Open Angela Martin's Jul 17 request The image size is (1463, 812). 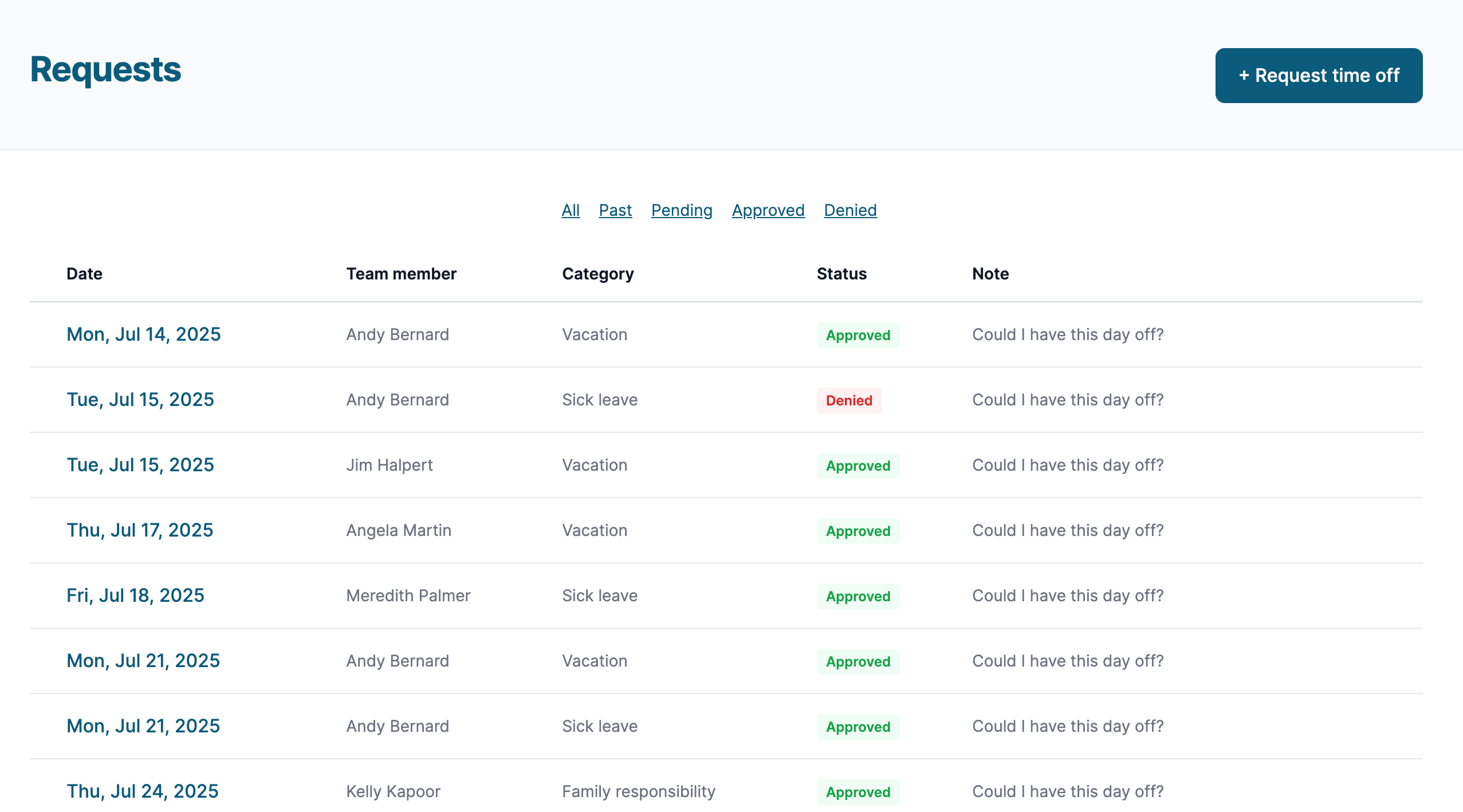(x=139, y=530)
